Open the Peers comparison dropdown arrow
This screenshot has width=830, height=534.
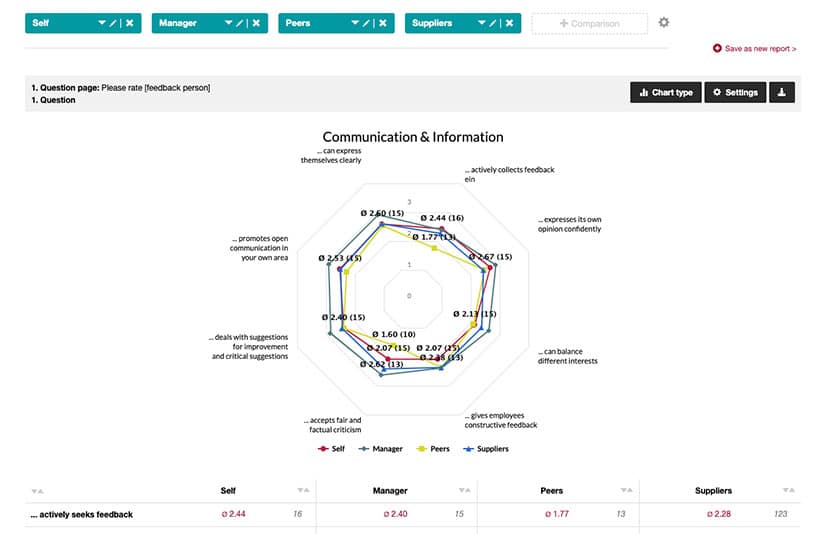click(355, 23)
